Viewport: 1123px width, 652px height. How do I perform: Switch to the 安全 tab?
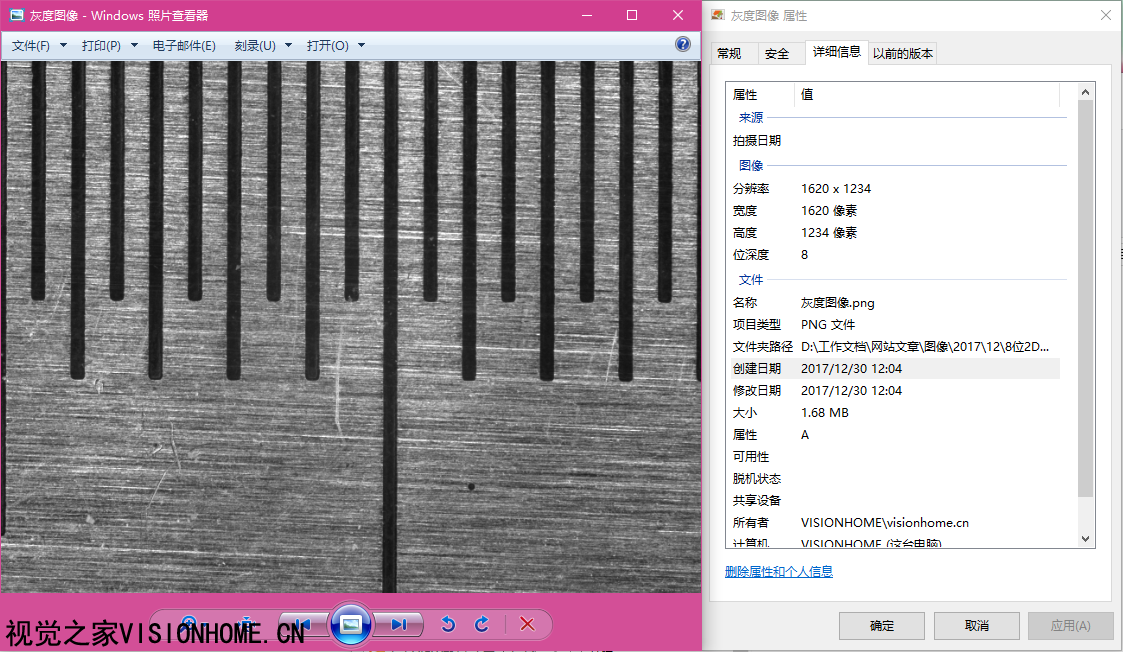click(777, 54)
